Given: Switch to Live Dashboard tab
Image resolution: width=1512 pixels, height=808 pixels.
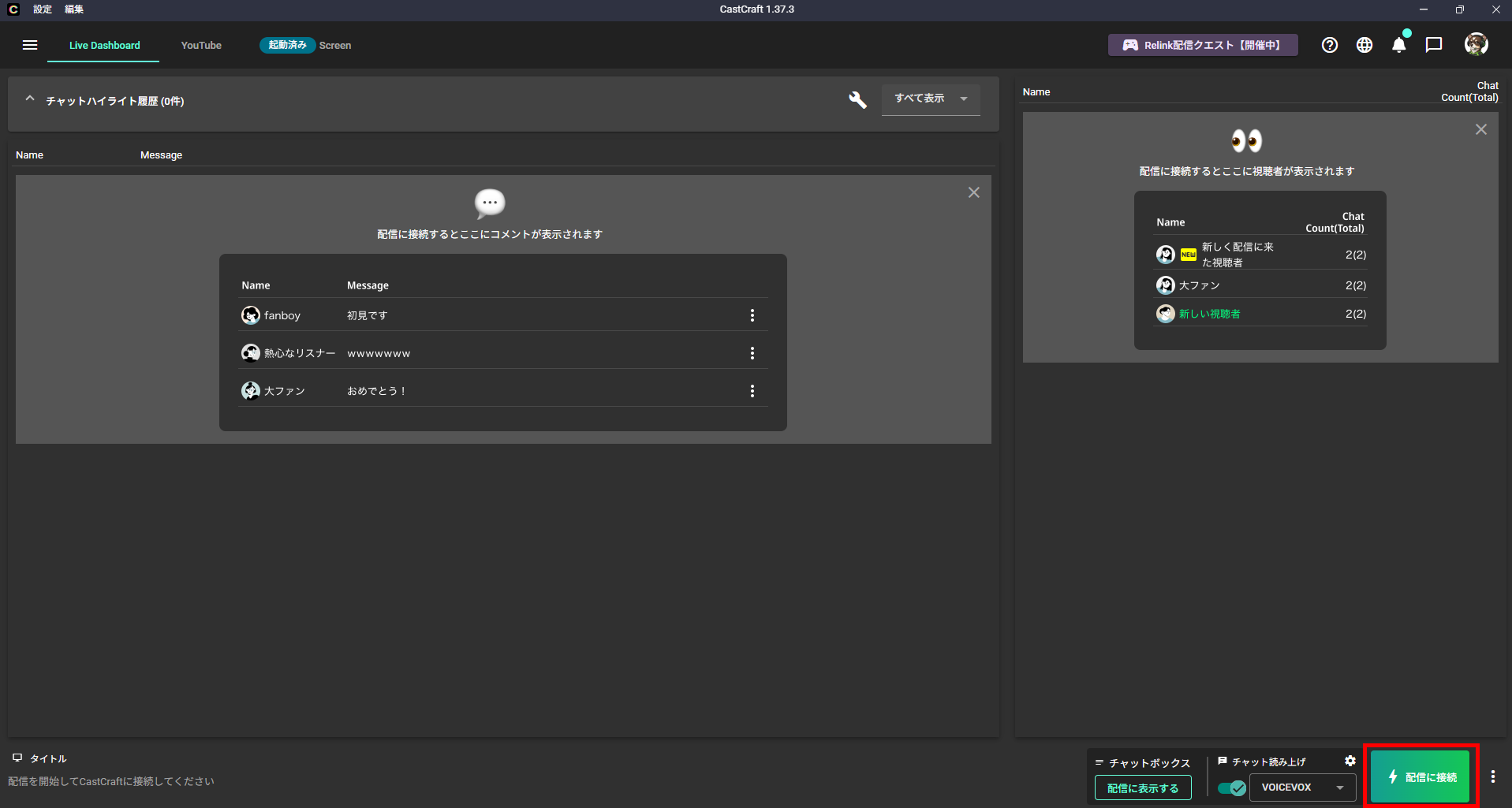Looking at the screenshot, I should pyautogui.click(x=104, y=45).
